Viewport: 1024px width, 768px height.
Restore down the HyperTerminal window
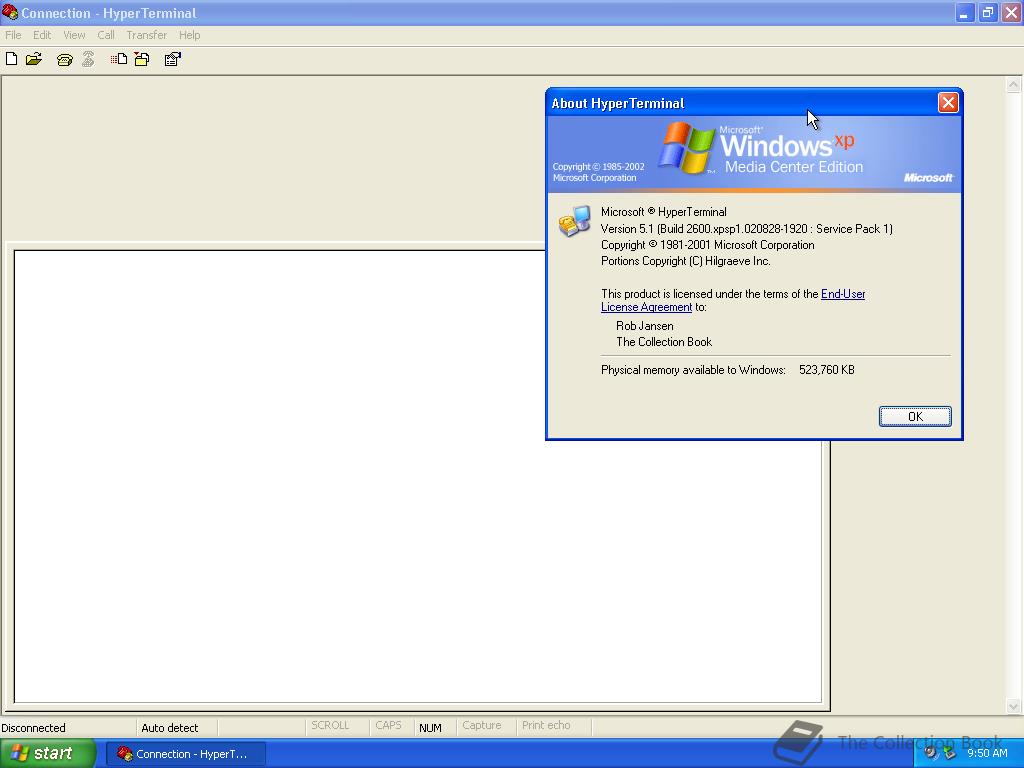pos(988,13)
